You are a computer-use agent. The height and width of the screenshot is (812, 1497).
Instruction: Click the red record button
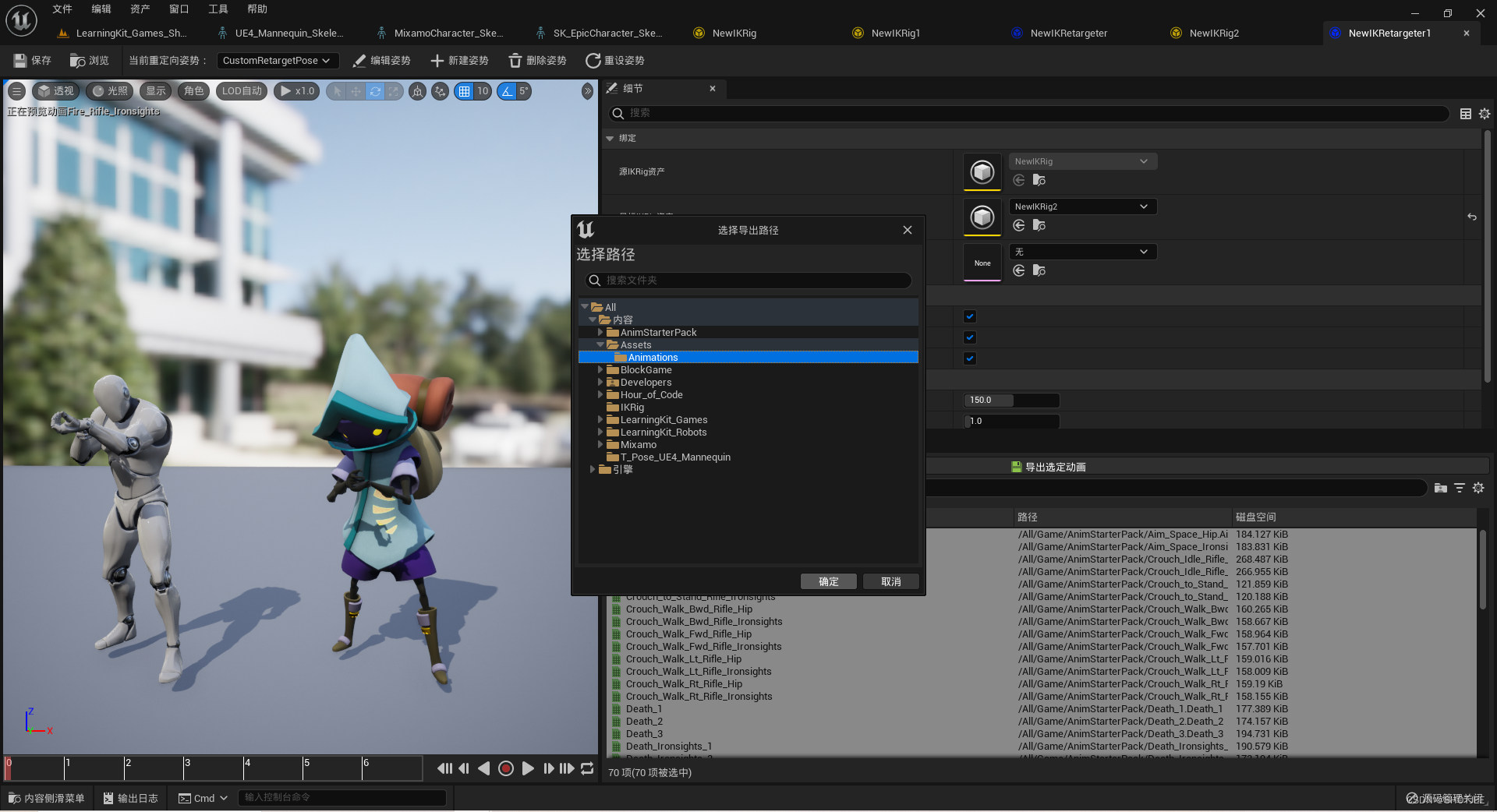[x=505, y=768]
